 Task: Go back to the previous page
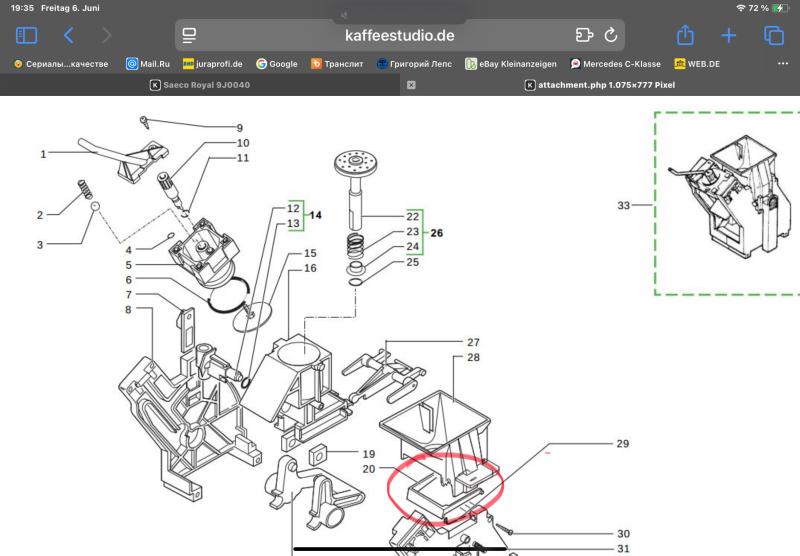(69, 36)
